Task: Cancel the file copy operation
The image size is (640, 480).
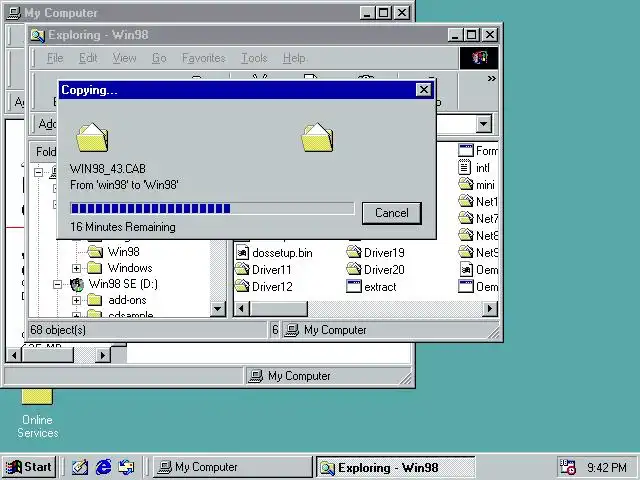Action: [391, 213]
